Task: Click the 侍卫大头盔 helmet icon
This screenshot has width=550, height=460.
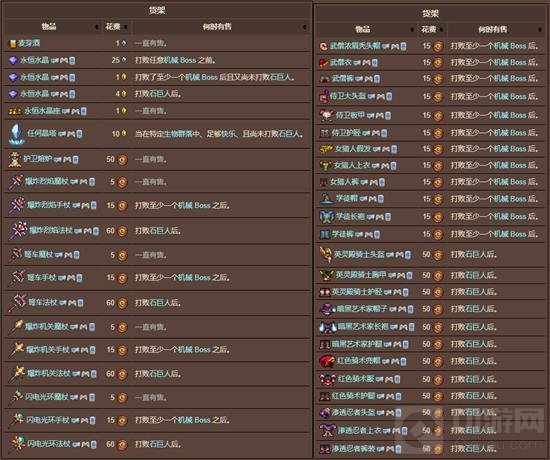Action: point(323,96)
